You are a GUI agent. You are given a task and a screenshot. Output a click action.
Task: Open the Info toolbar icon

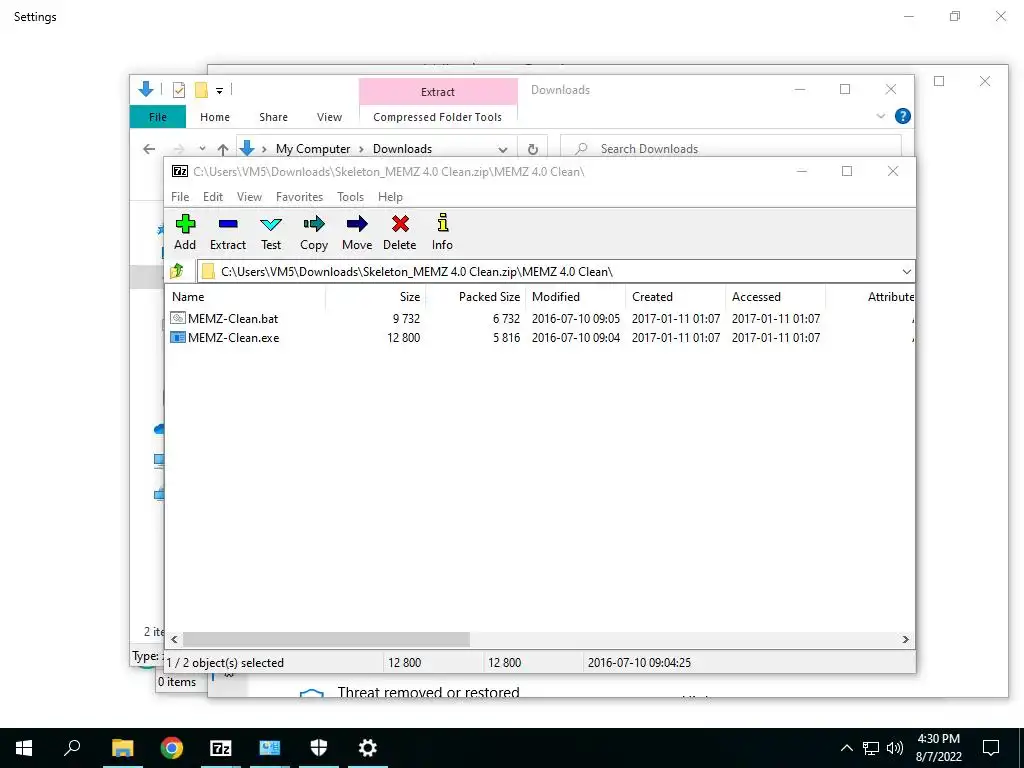(x=442, y=232)
